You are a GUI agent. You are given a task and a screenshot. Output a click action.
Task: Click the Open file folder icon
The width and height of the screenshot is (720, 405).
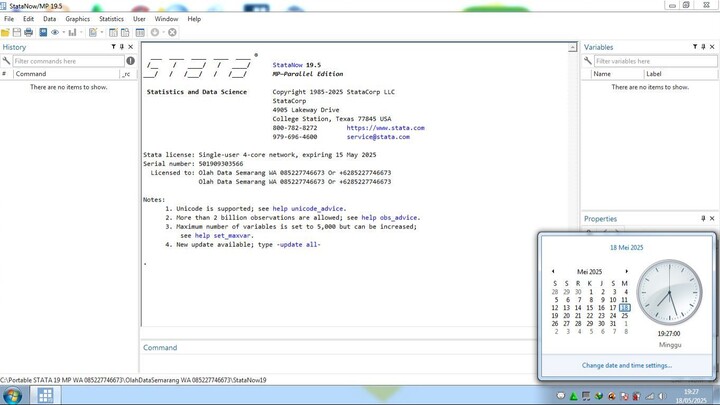coord(5,32)
